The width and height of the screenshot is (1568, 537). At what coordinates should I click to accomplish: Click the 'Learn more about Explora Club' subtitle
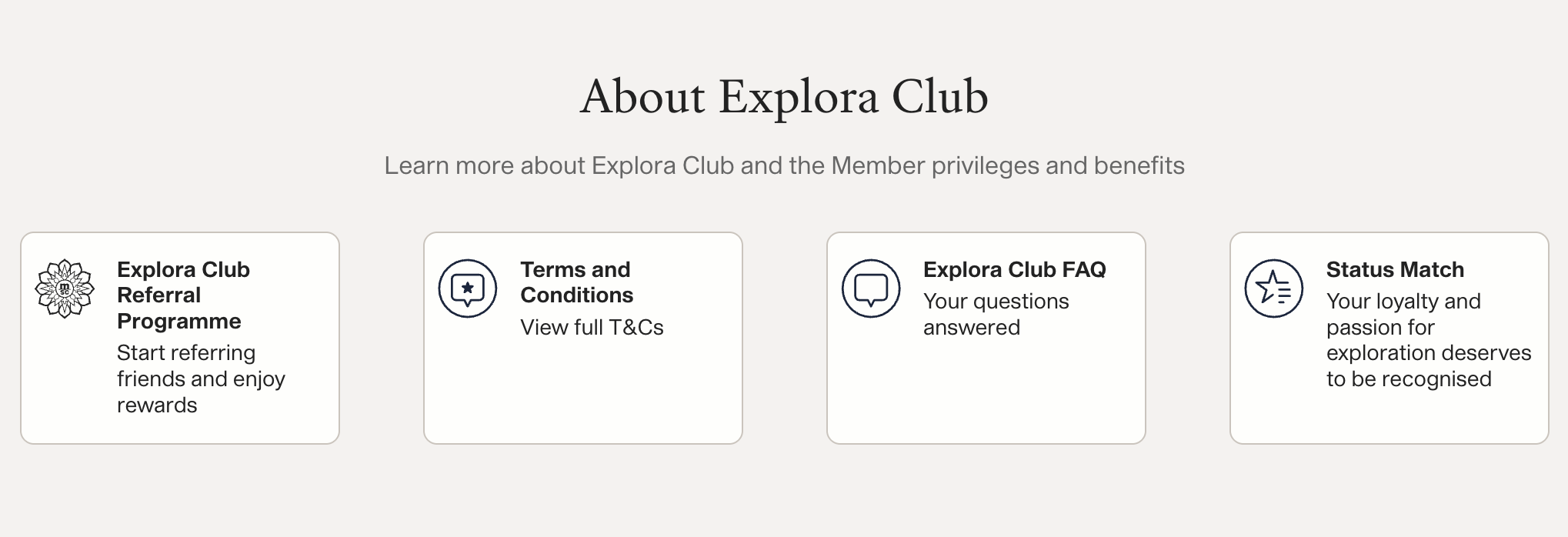click(x=784, y=165)
